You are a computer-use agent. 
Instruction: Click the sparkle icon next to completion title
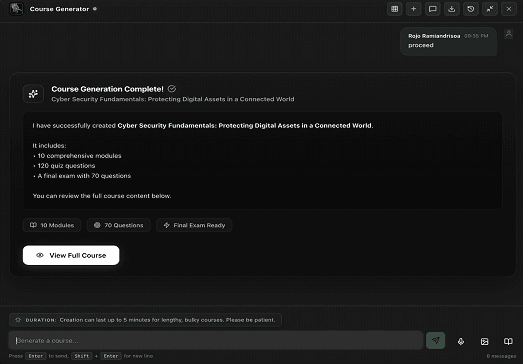(x=33, y=94)
